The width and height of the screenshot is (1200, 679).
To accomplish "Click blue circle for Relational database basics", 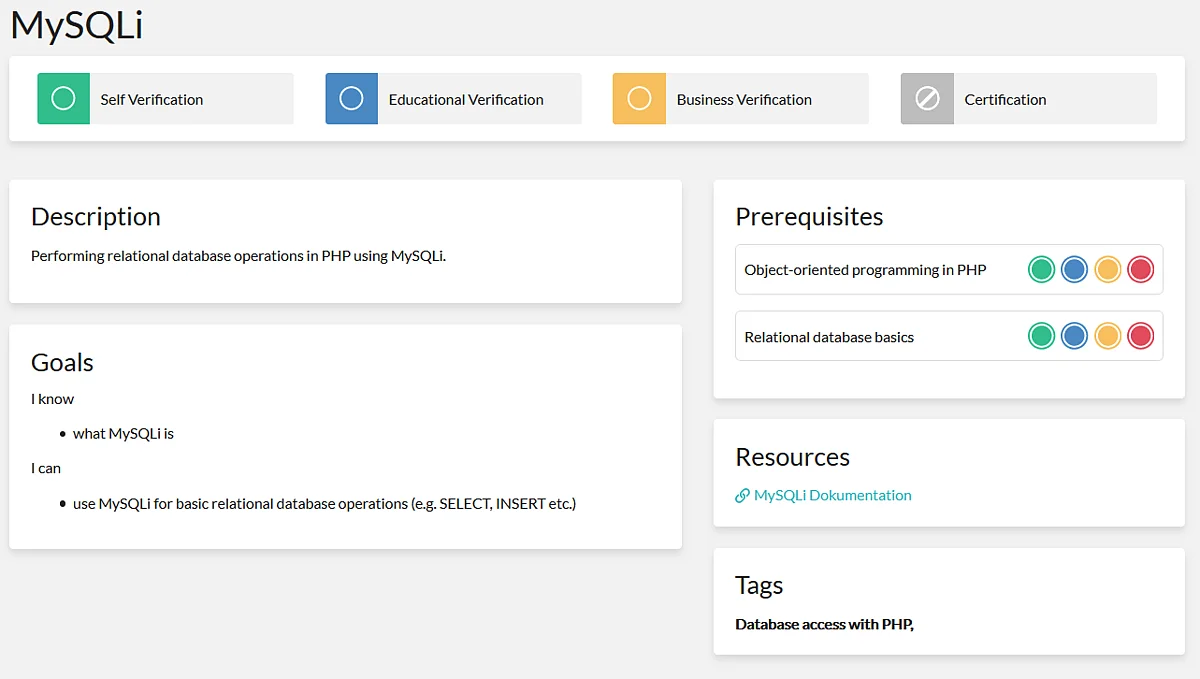I will [x=1074, y=336].
